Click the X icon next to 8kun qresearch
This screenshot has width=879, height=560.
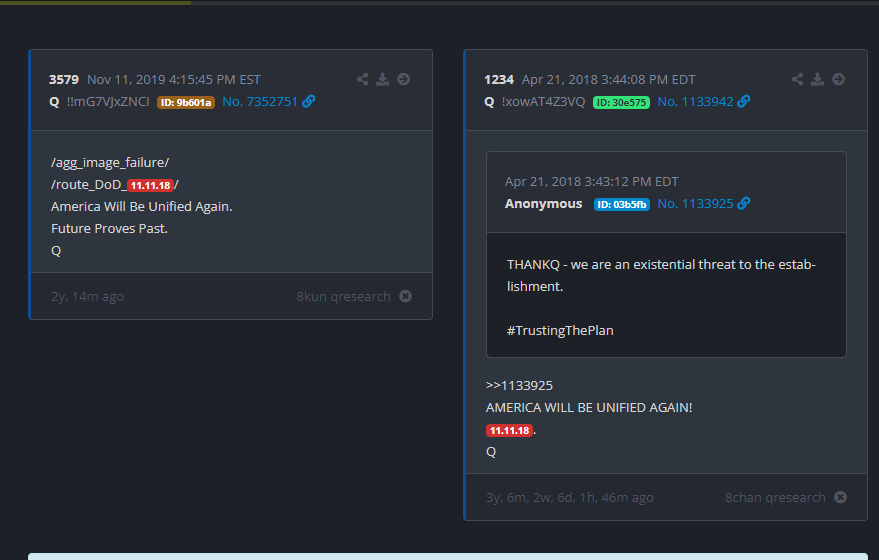405,296
